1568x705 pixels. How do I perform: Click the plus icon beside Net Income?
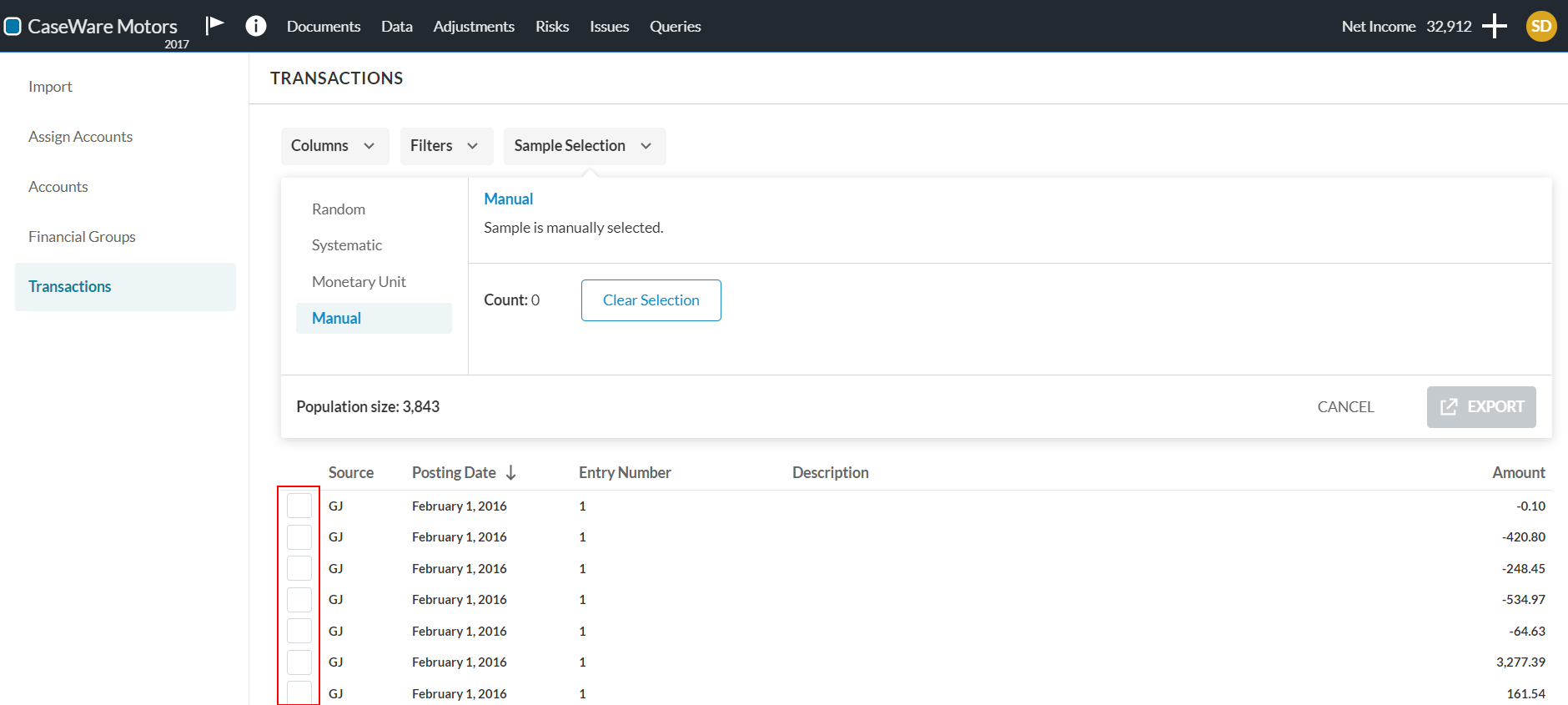pyautogui.click(x=1494, y=26)
